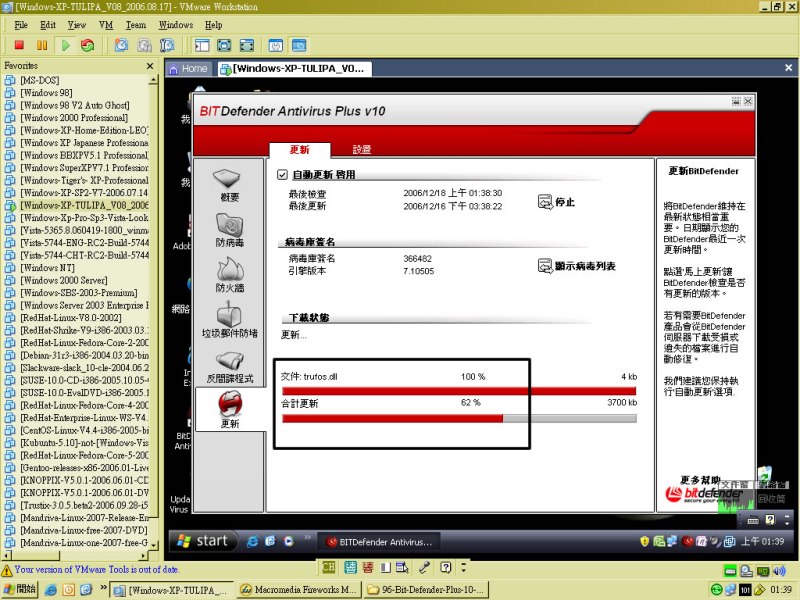Viewport: 800px width, 600px height.
Task: Click 顯示病毒列表 to show virus list
Action: point(577,266)
